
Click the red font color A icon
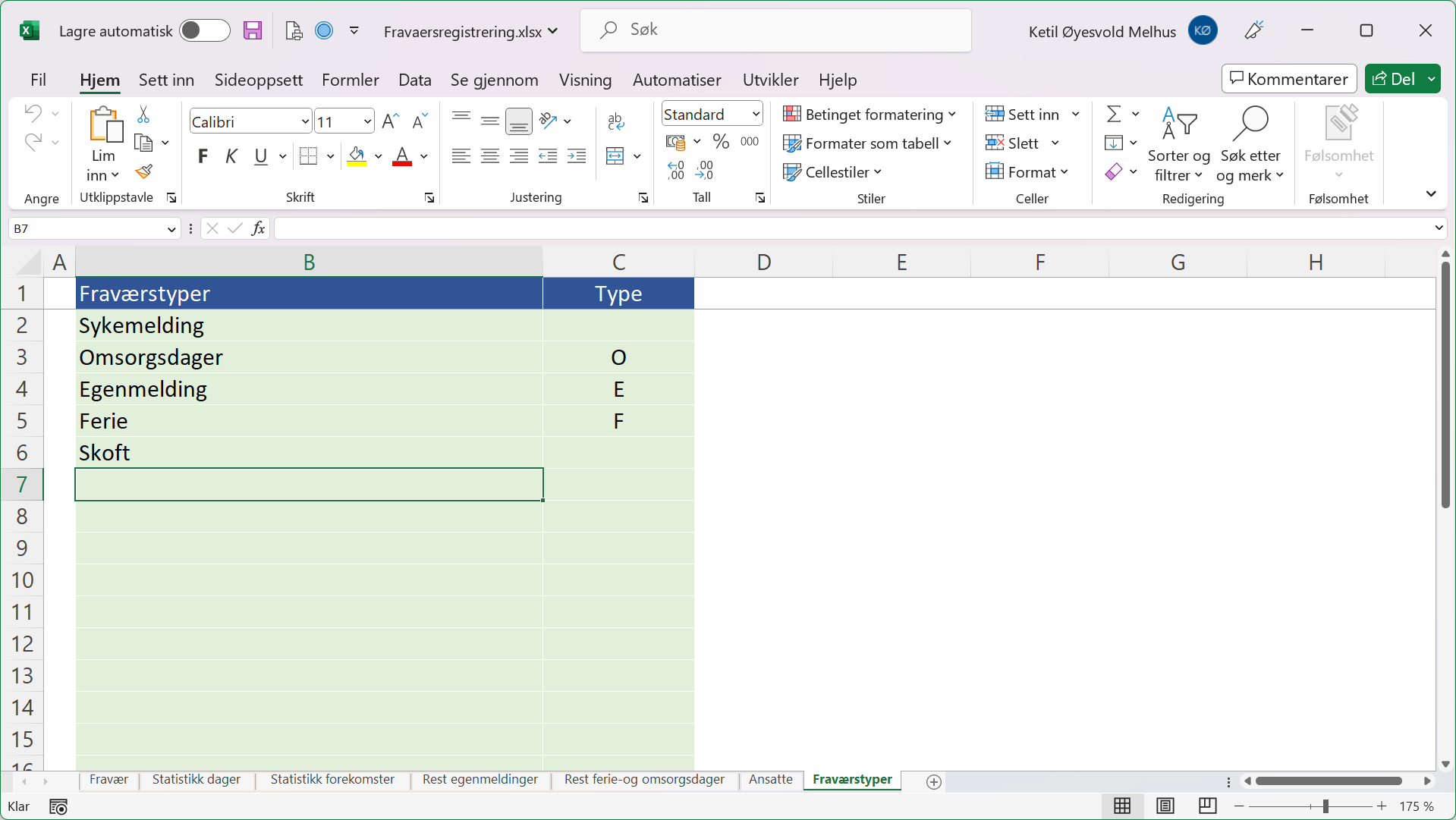click(x=402, y=156)
